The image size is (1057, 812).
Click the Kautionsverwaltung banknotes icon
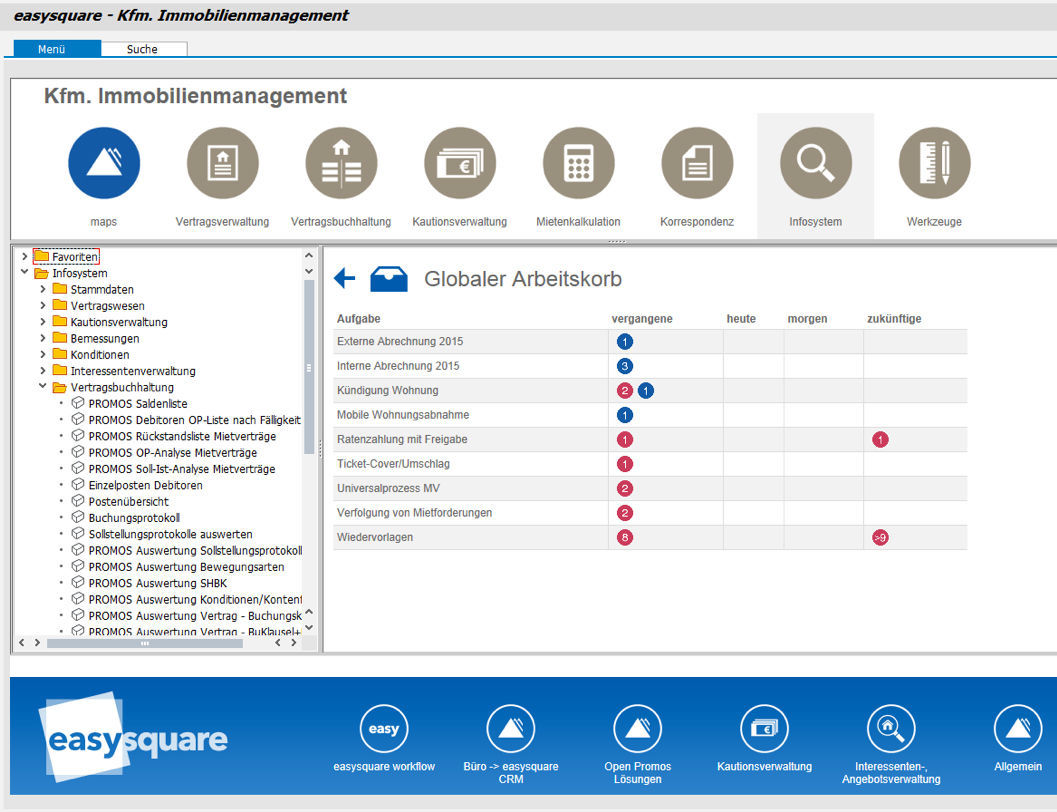click(x=460, y=162)
